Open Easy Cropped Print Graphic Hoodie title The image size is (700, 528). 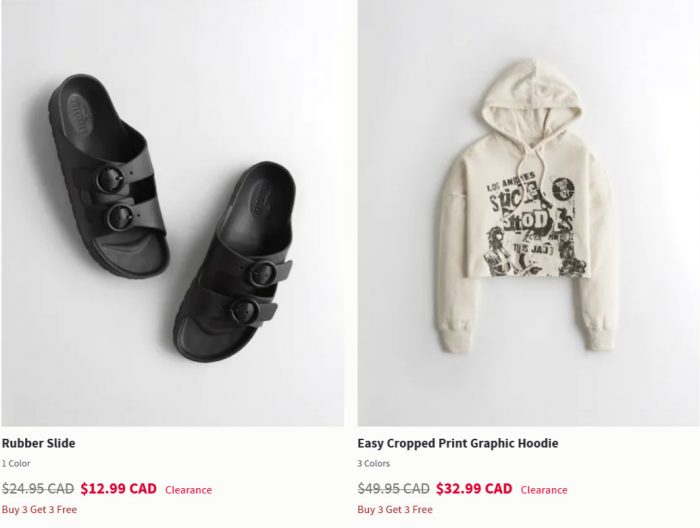coord(458,443)
